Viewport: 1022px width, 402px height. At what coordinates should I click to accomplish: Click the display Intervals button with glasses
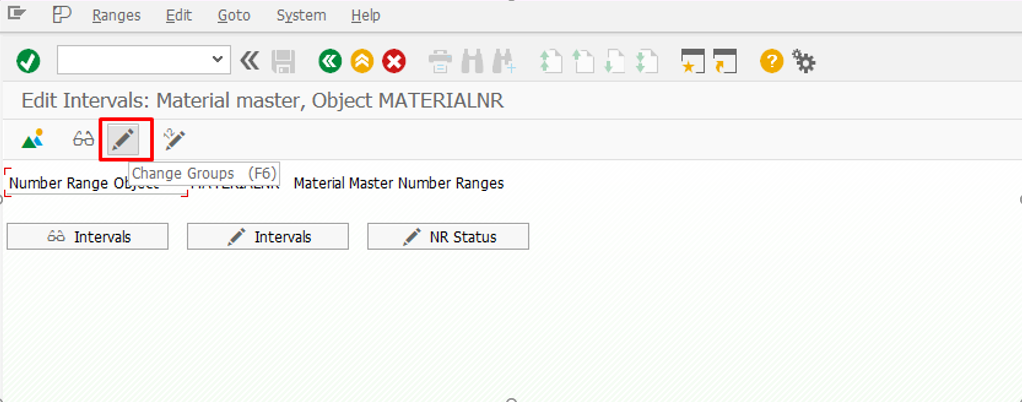coord(88,237)
